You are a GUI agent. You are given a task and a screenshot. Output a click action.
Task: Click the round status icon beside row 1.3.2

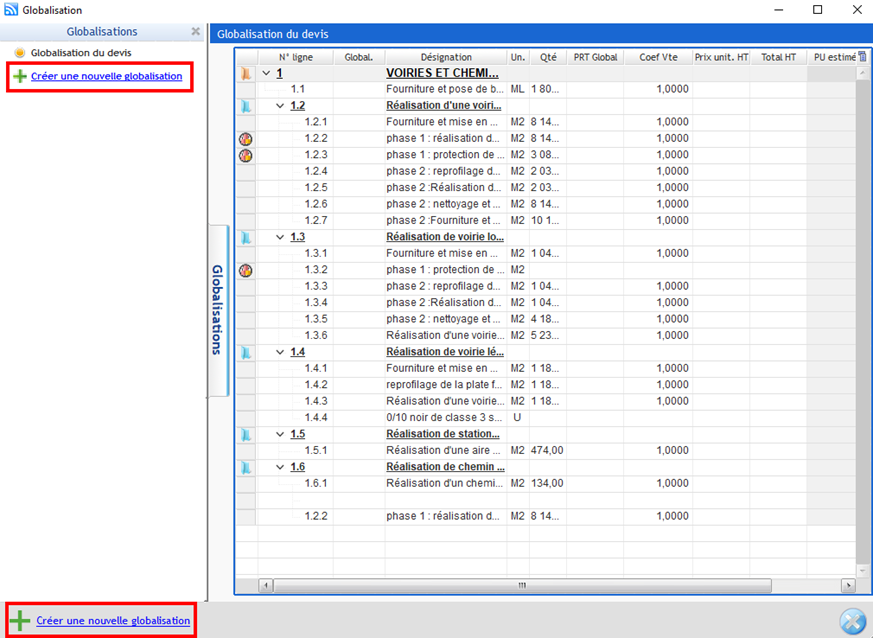(245, 270)
